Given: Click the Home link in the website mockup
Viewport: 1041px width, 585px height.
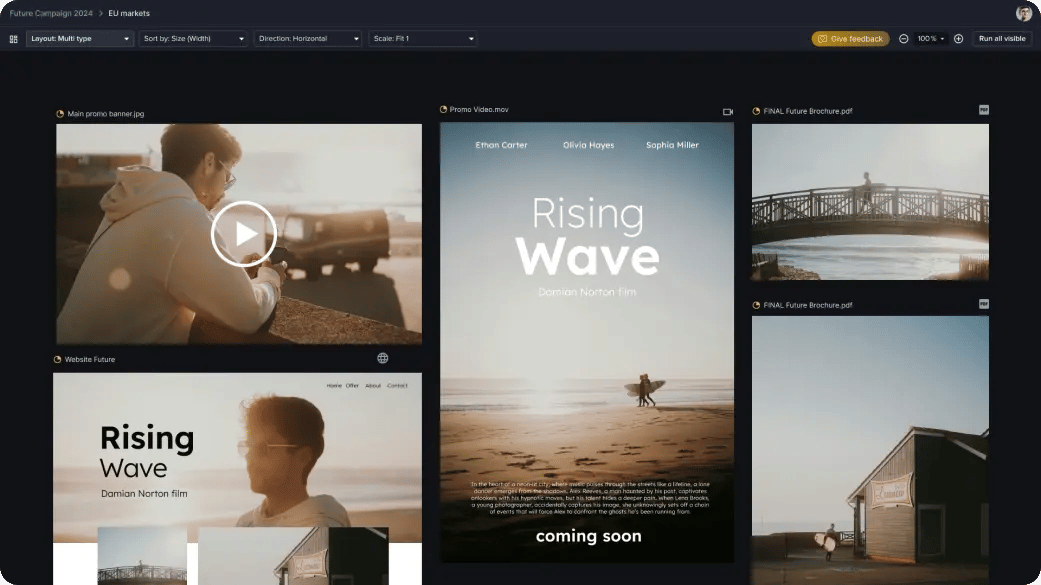Looking at the screenshot, I should click(332, 385).
